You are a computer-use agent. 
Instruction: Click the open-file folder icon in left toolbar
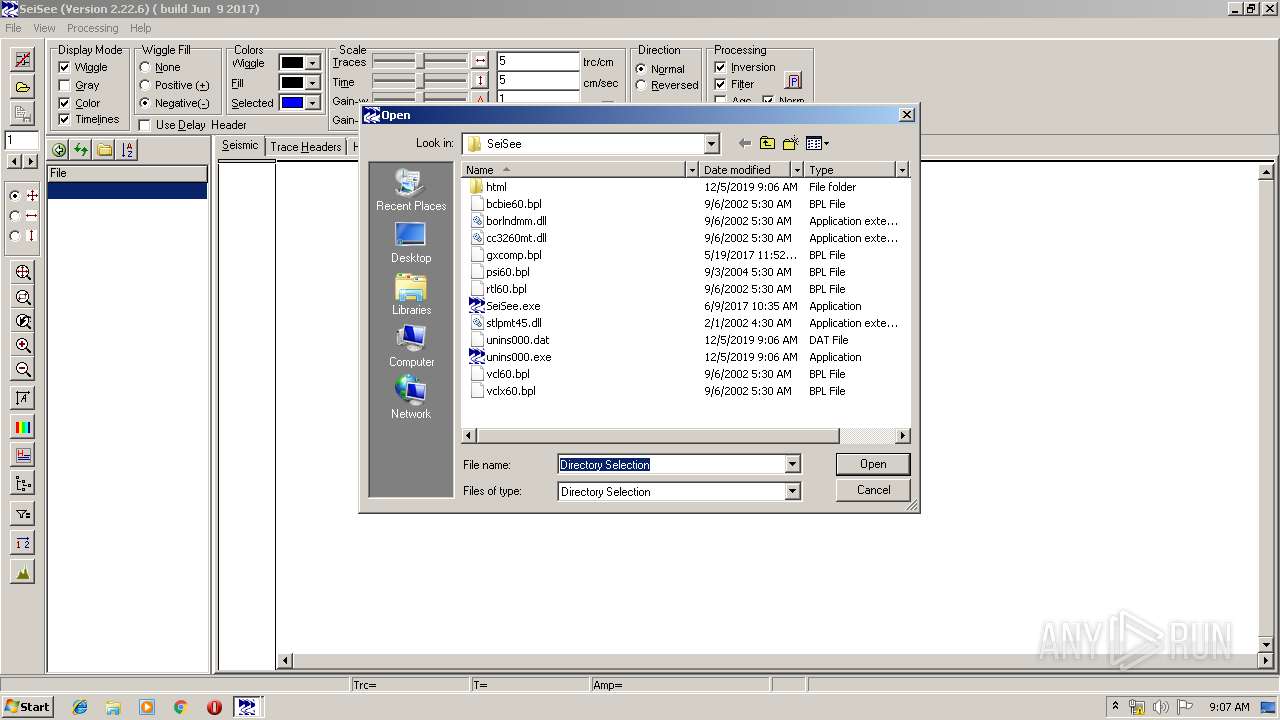click(22, 87)
